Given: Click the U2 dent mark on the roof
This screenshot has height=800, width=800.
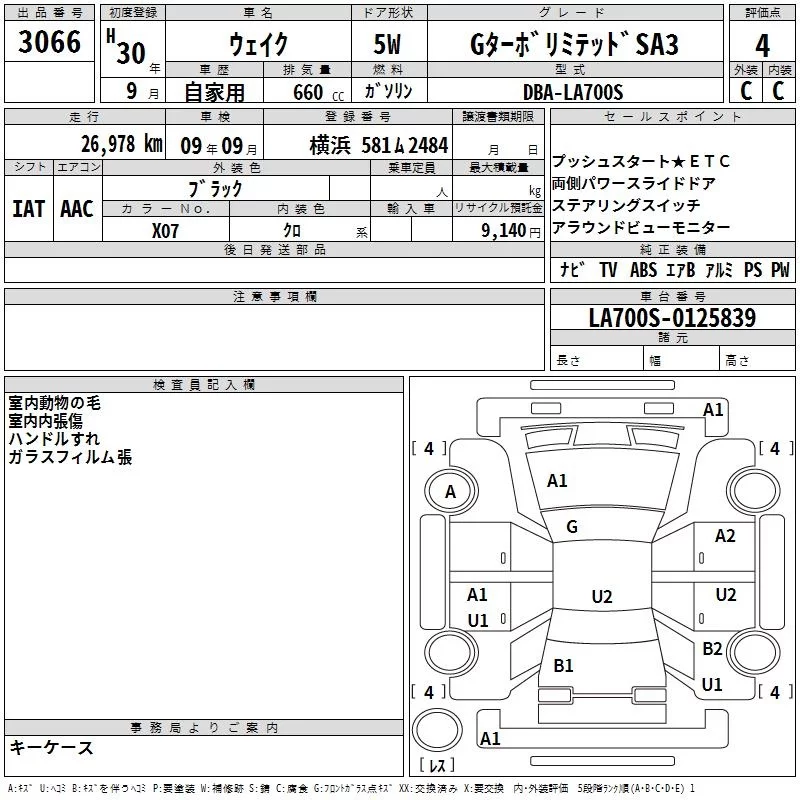Looking at the screenshot, I should click(x=601, y=597).
